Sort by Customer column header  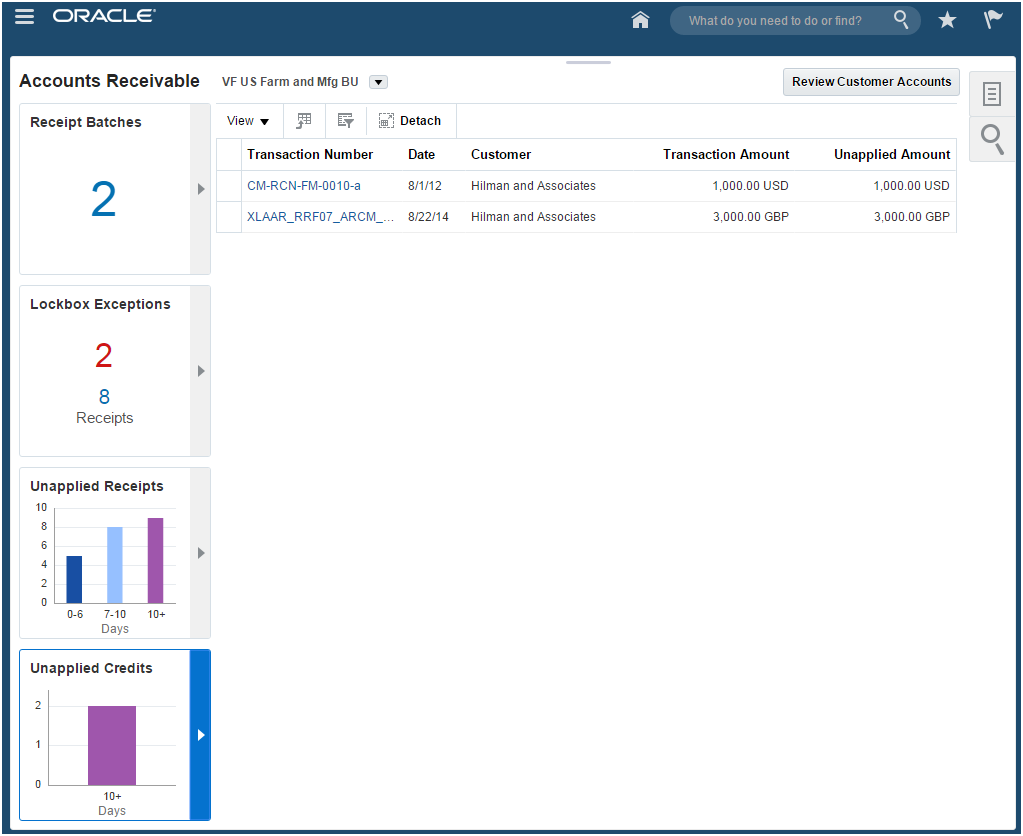[x=501, y=155]
